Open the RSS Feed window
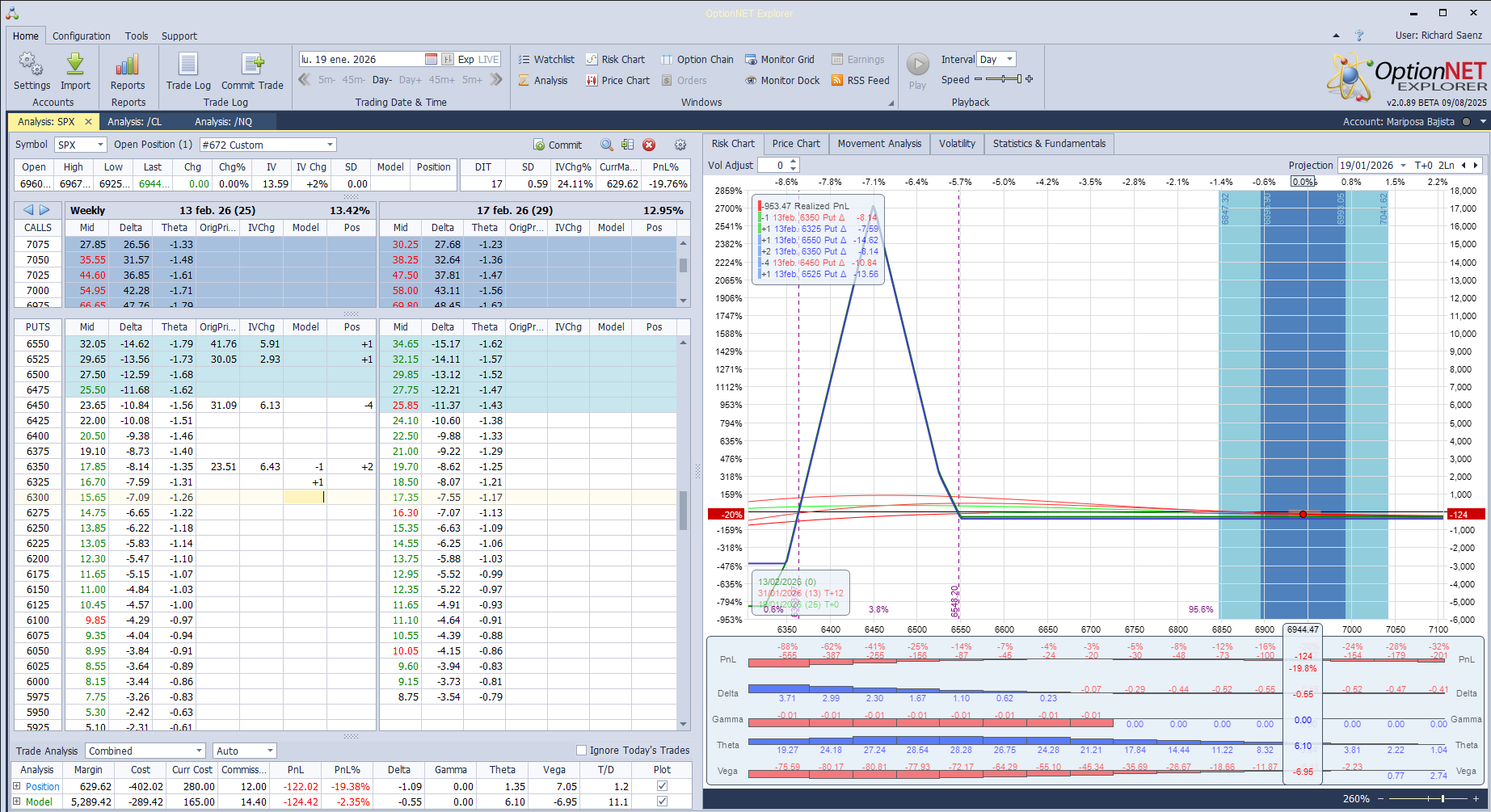The height and width of the screenshot is (812, 1491). 860,81
